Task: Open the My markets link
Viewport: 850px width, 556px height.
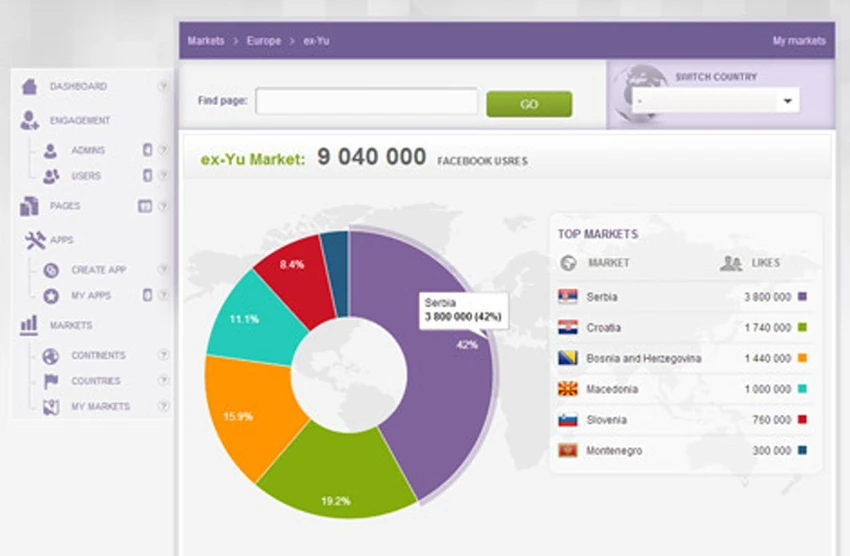Action: pyautogui.click(x=799, y=41)
